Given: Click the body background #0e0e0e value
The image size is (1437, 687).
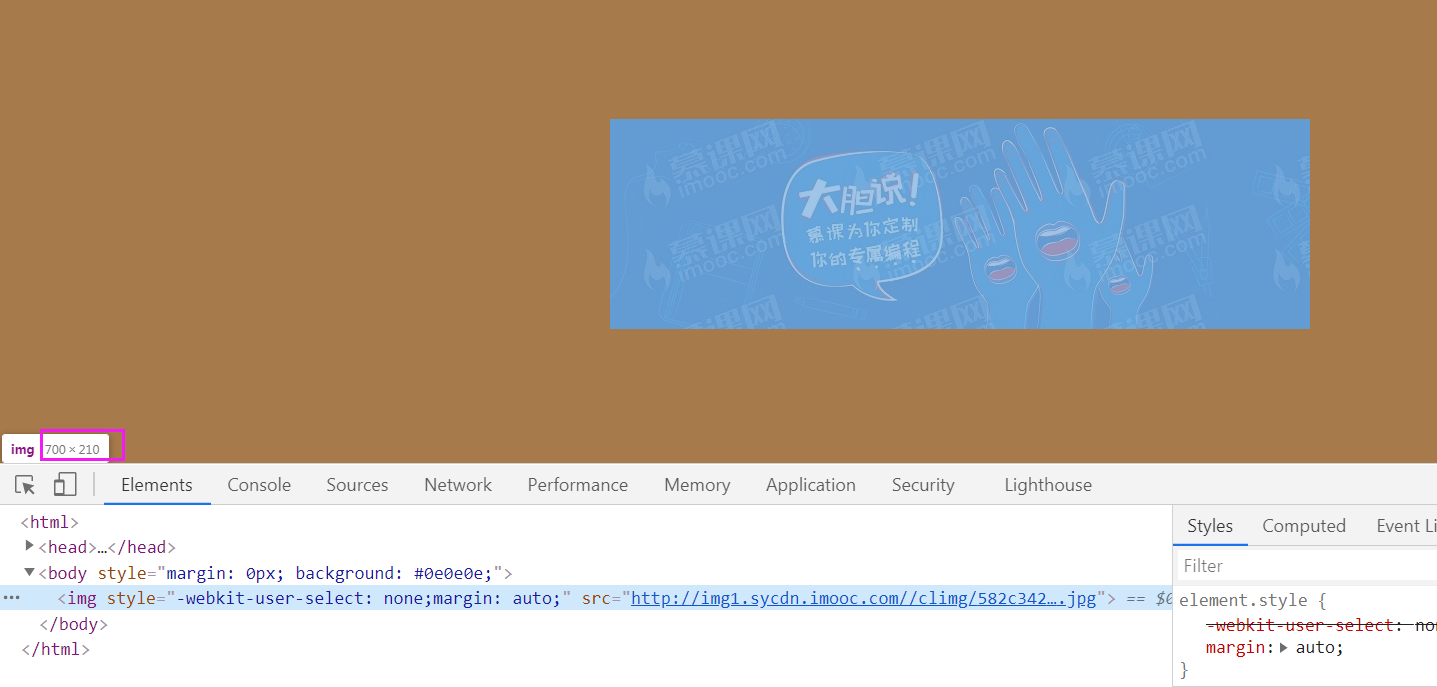Looking at the screenshot, I should (449, 573).
